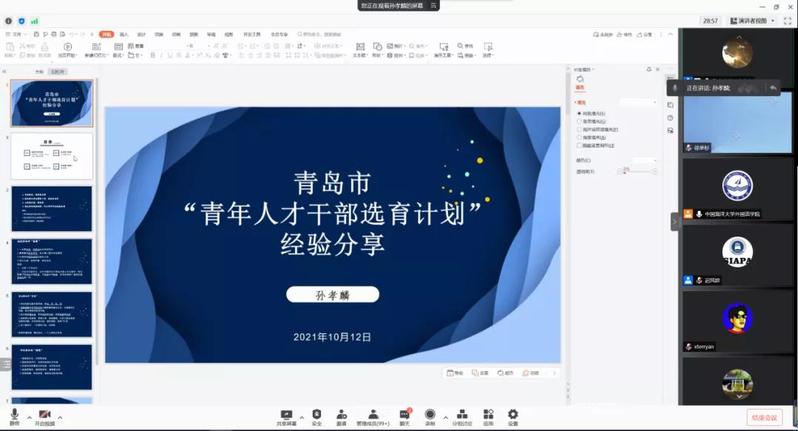Image resolution: width=798 pixels, height=431 pixels.
Task: Mute the microphone in meeting toolbar
Action: [x=14, y=414]
